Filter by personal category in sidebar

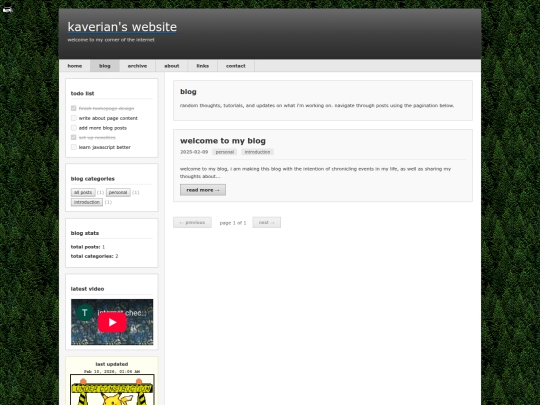click(118, 193)
